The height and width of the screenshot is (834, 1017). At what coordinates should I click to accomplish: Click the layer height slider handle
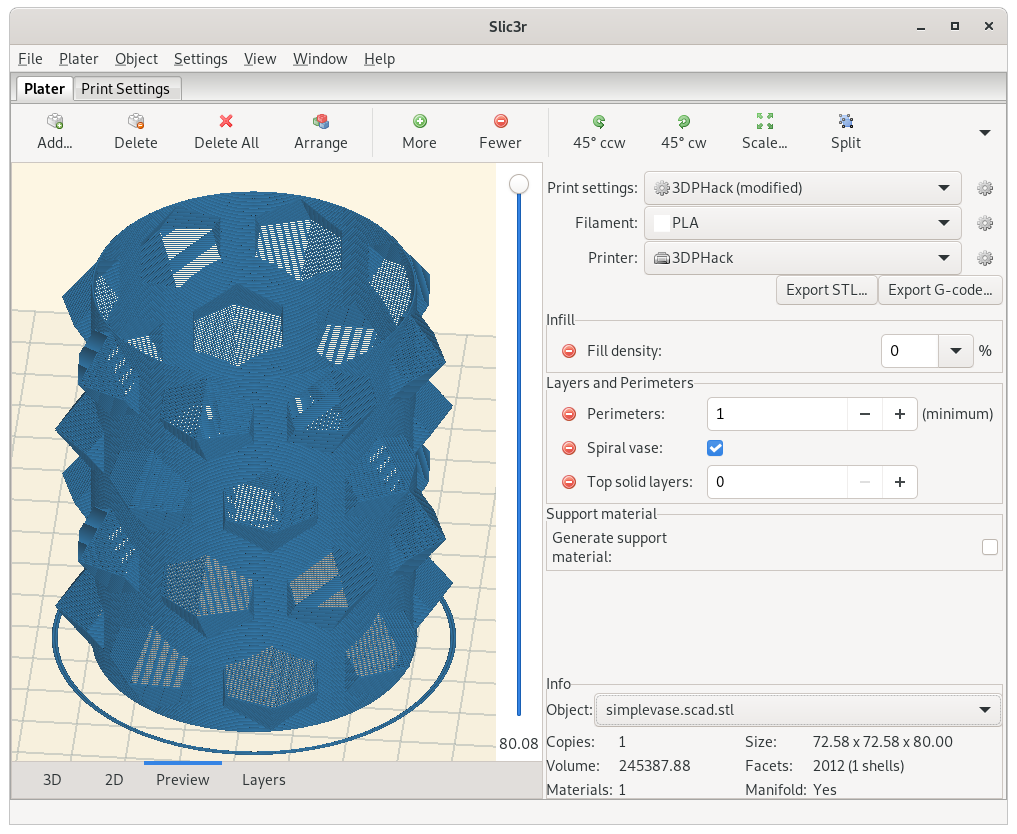519,184
